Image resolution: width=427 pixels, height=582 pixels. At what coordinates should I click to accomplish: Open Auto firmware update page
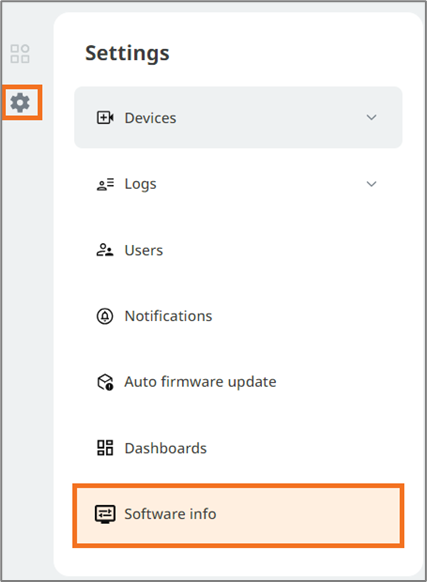tap(238, 382)
